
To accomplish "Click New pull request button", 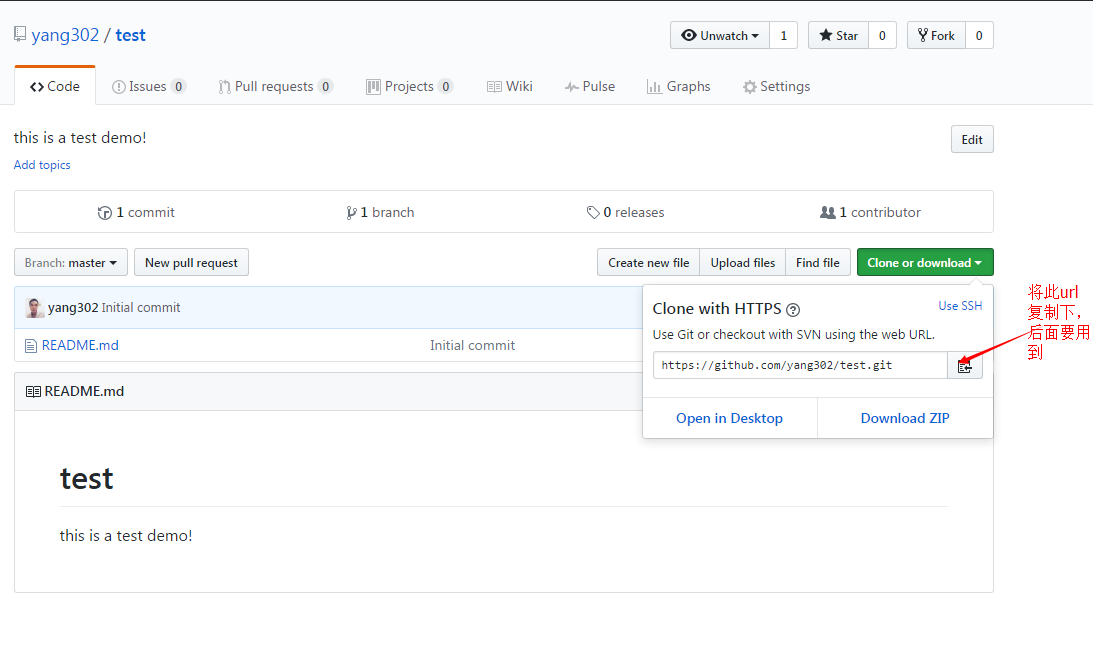I will (191, 263).
